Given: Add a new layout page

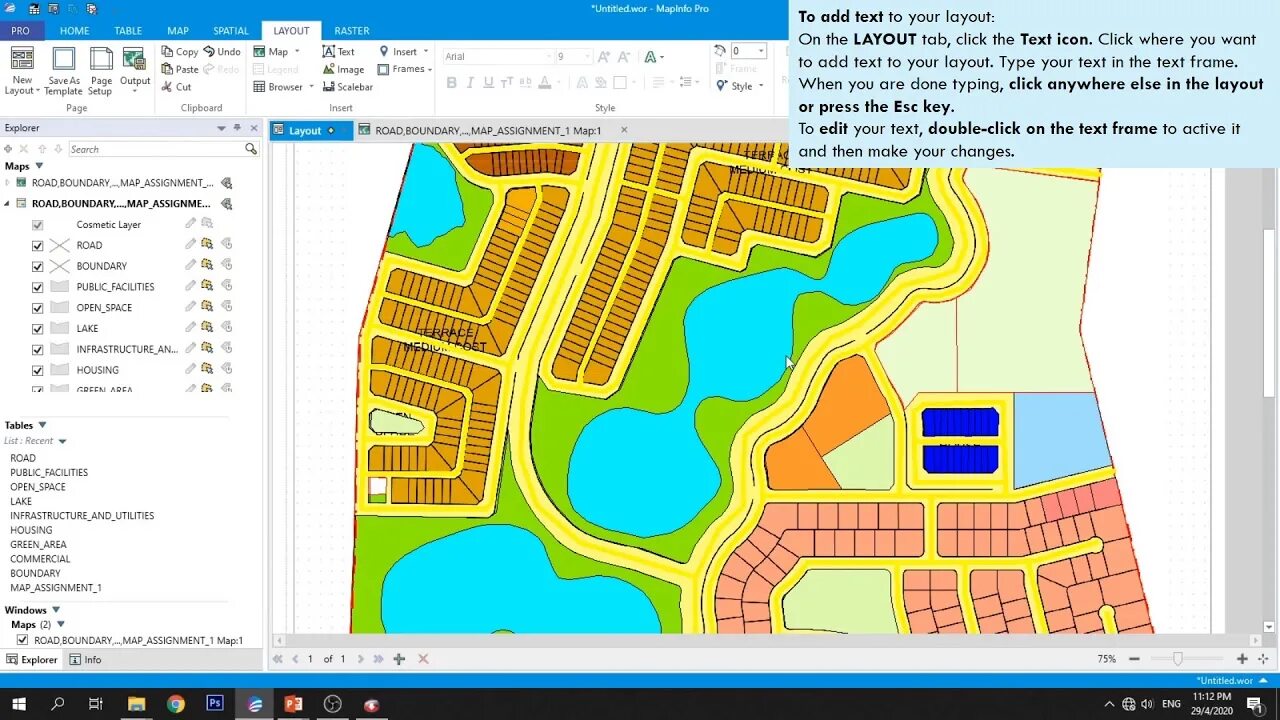Looking at the screenshot, I should [399, 659].
